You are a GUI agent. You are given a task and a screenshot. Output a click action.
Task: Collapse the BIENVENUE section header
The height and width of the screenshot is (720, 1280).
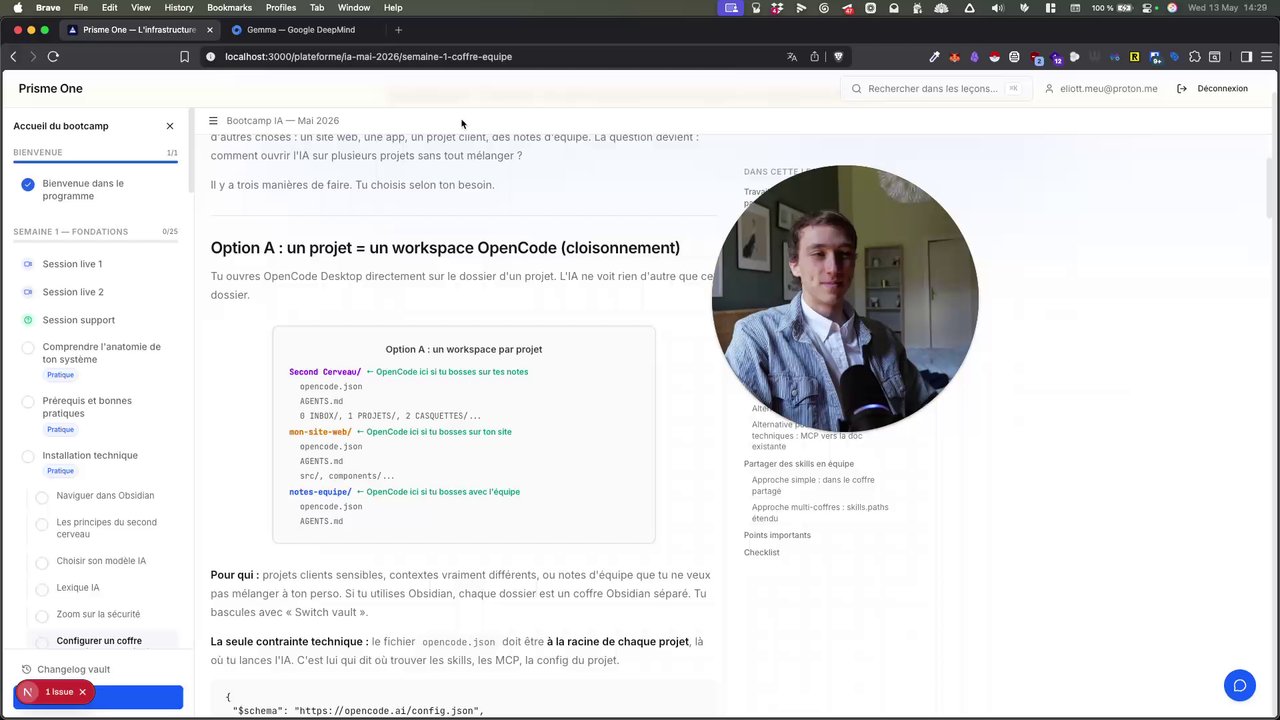pos(95,153)
